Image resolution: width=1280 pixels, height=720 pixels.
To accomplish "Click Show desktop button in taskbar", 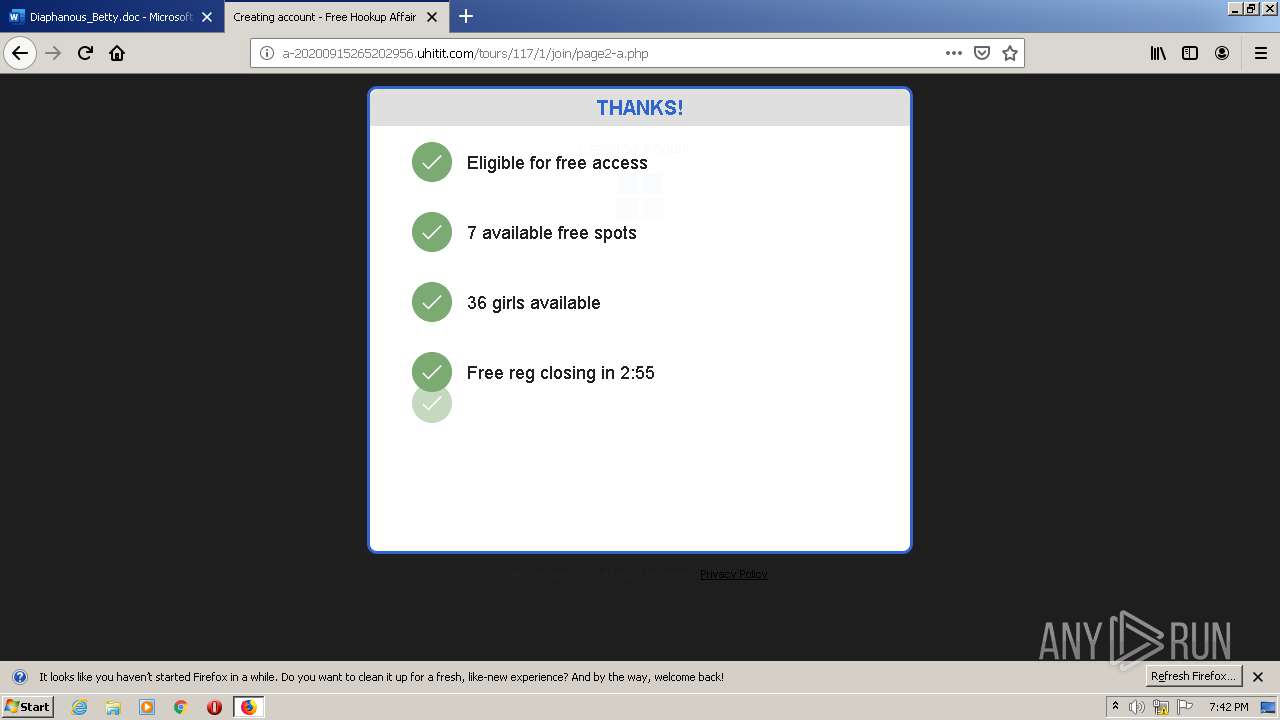I will [x=1269, y=707].
